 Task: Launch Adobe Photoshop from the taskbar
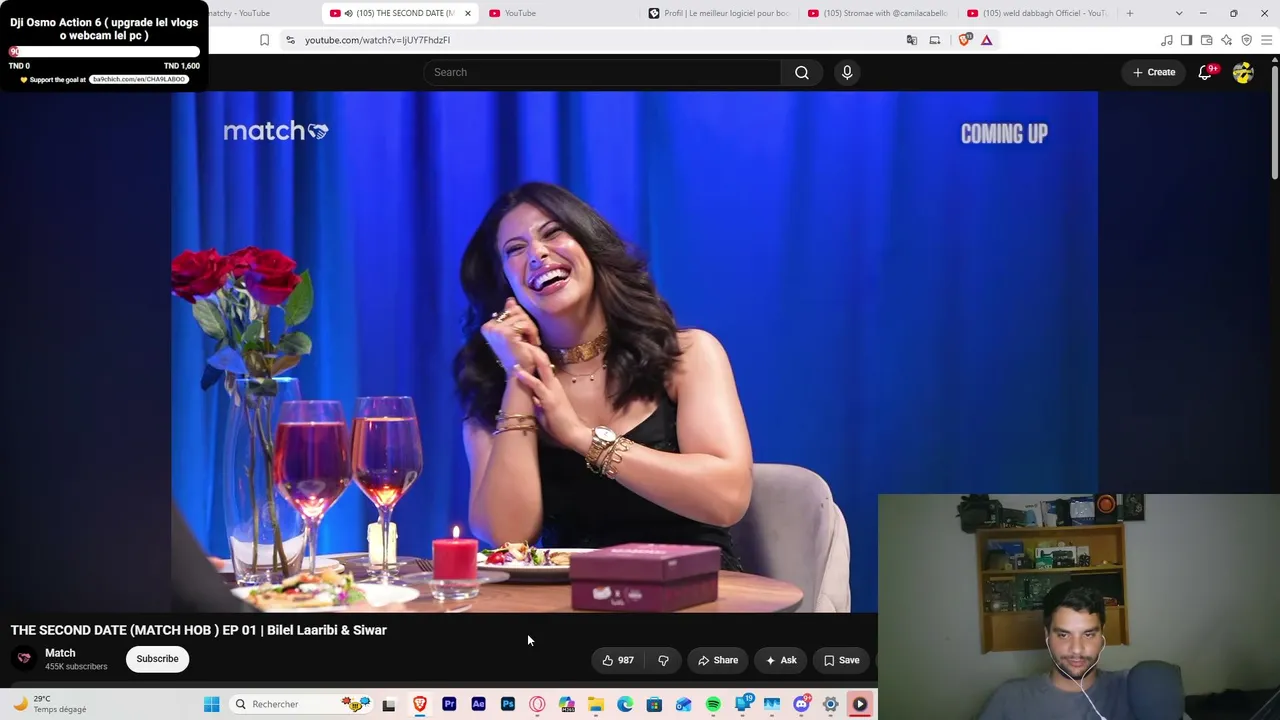508,704
